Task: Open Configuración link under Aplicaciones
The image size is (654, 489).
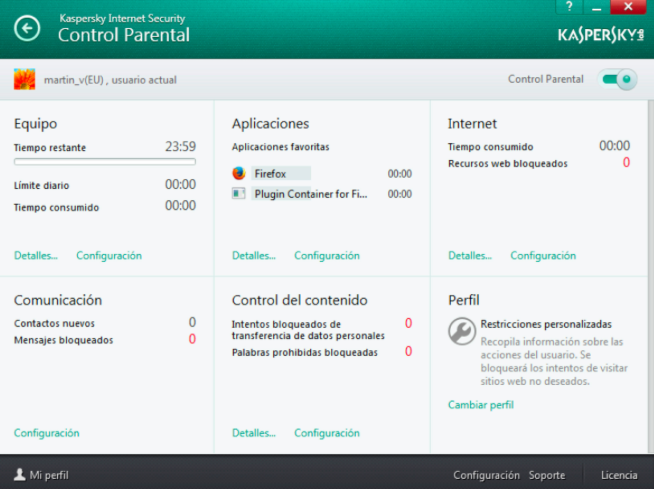Action: tap(327, 255)
